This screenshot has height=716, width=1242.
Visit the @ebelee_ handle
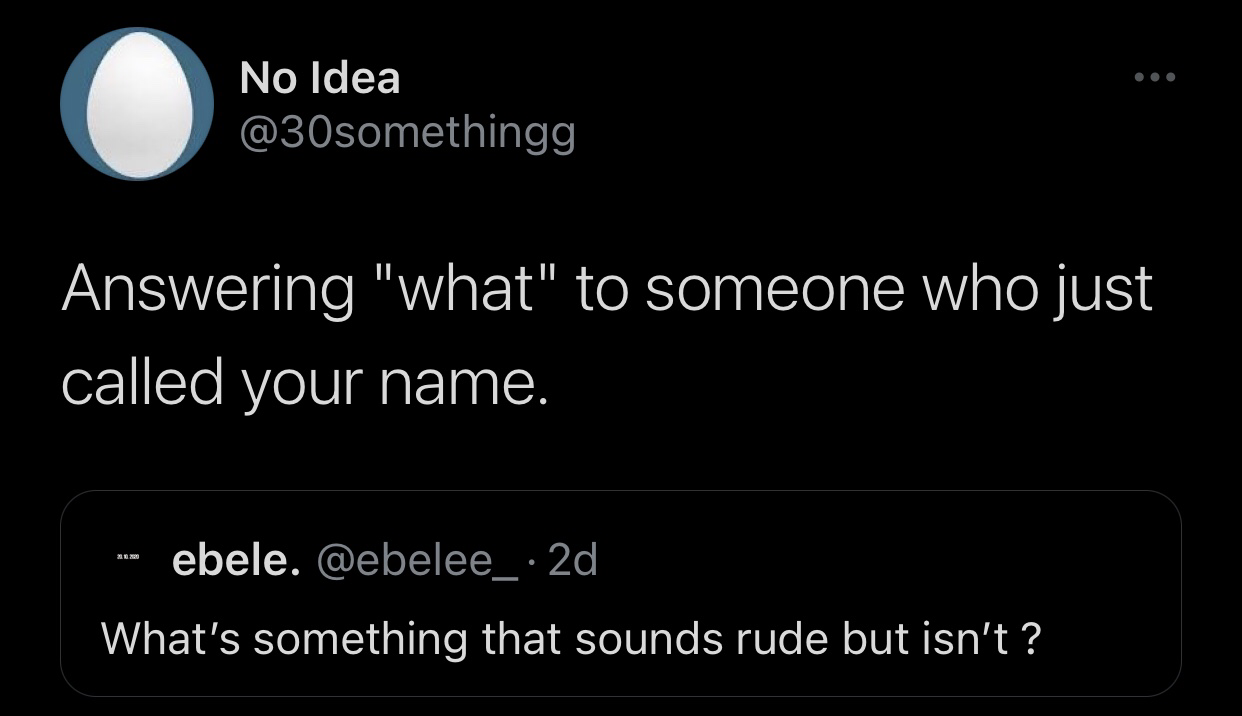[420, 561]
